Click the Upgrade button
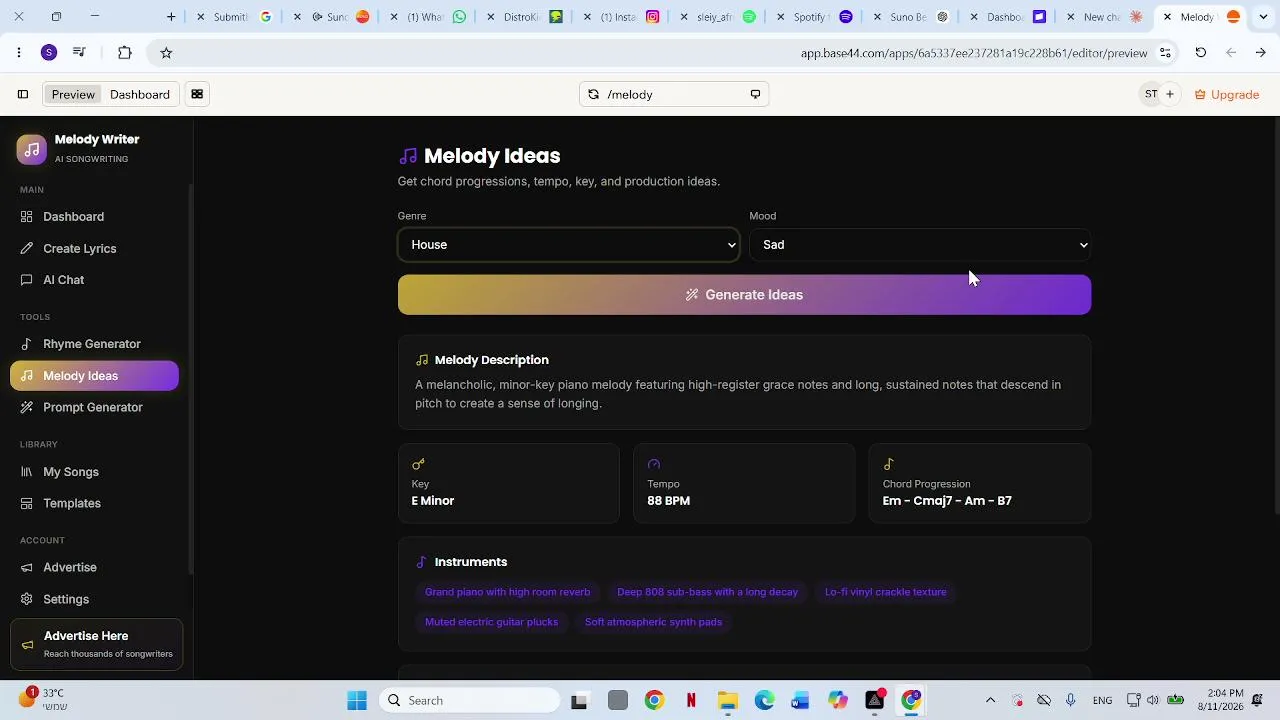 [x=1227, y=95]
